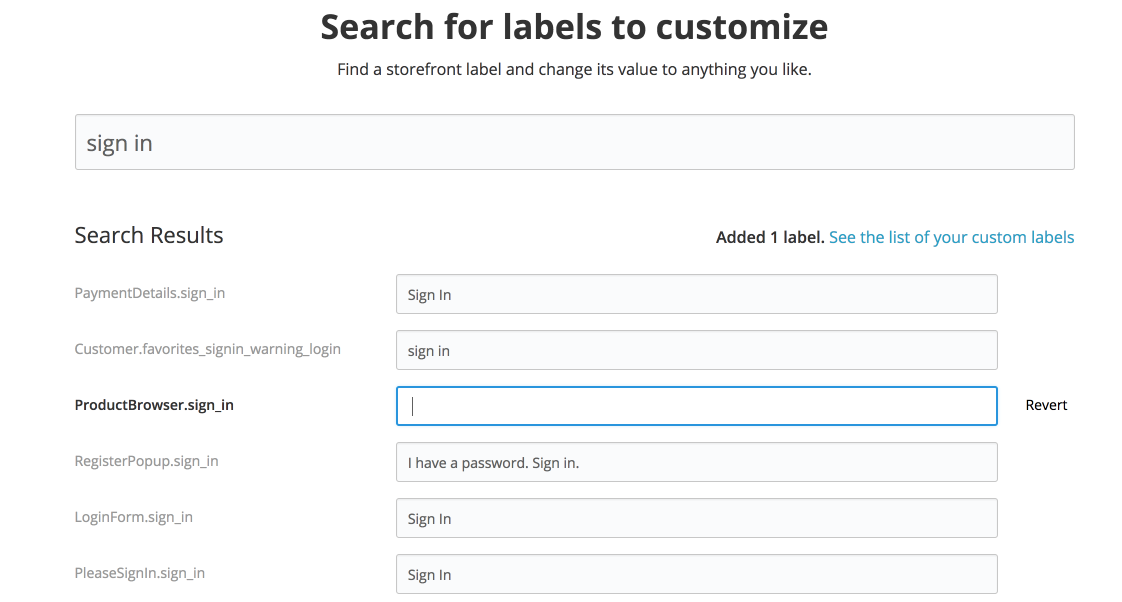This screenshot has width=1122, height=602.
Task: Click the label search box containing 'sign in'
Action: click(574, 142)
